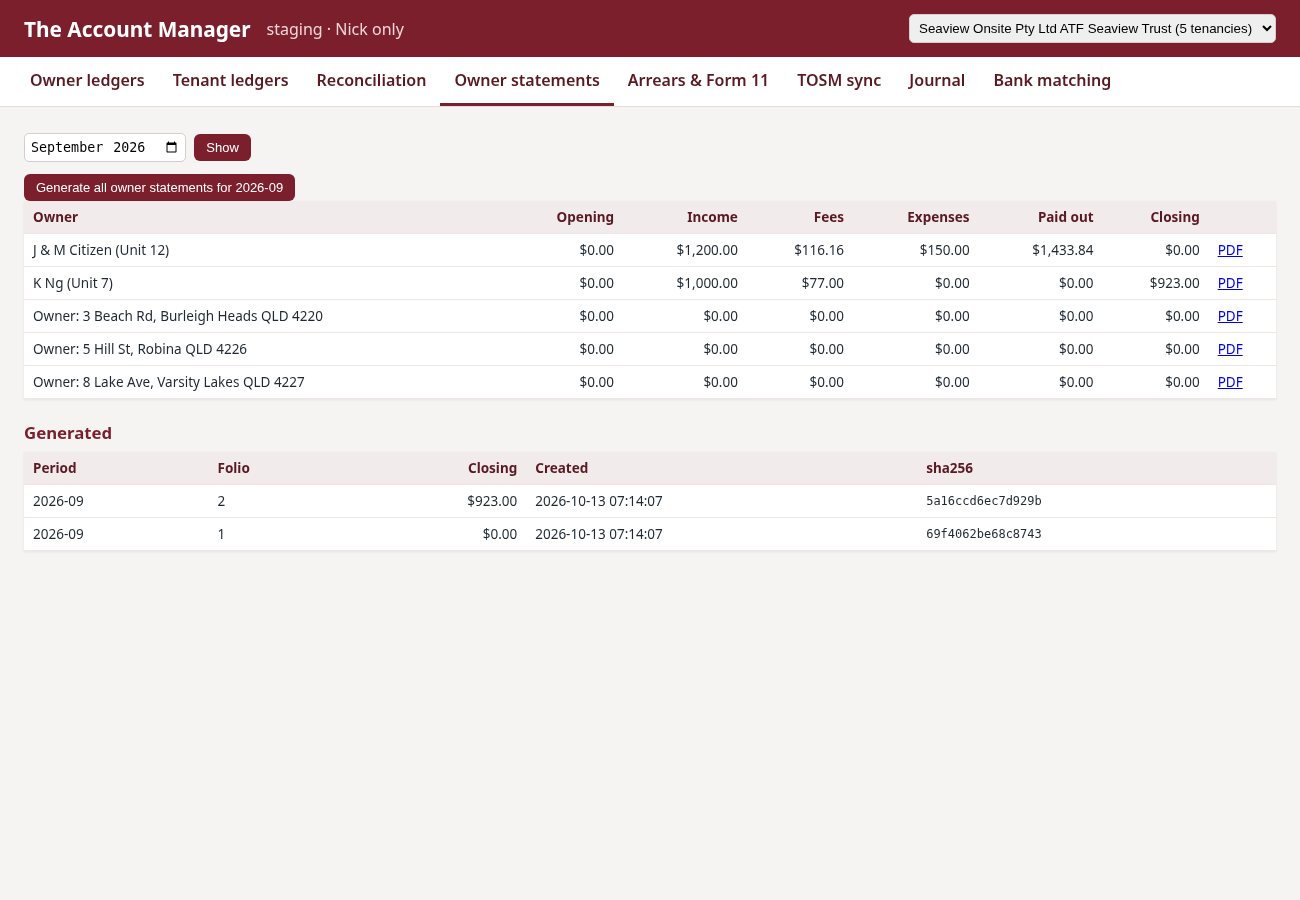Open the trust selector dropdown
Viewport: 1300px width, 900px height.
[x=1092, y=28]
